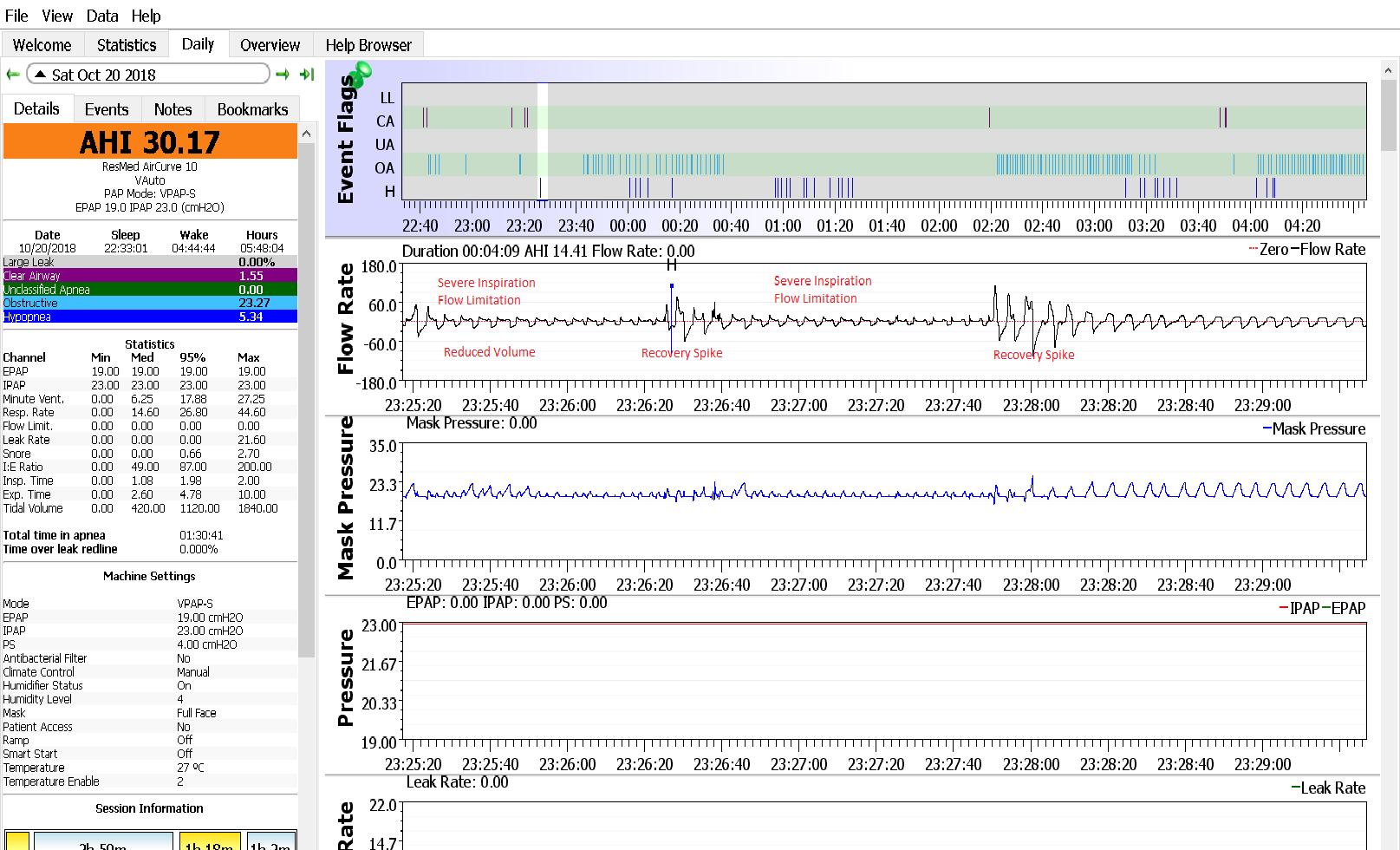Click the green Unclassified Apnea row
1400x850 pixels.
pos(150,290)
